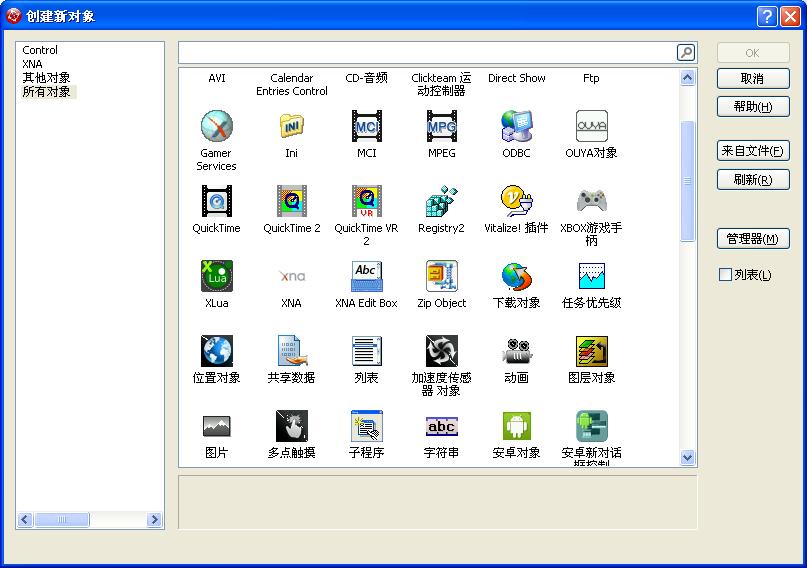Select the MCI object icon
The image size is (807, 568).
pyautogui.click(x=366, y=126)
